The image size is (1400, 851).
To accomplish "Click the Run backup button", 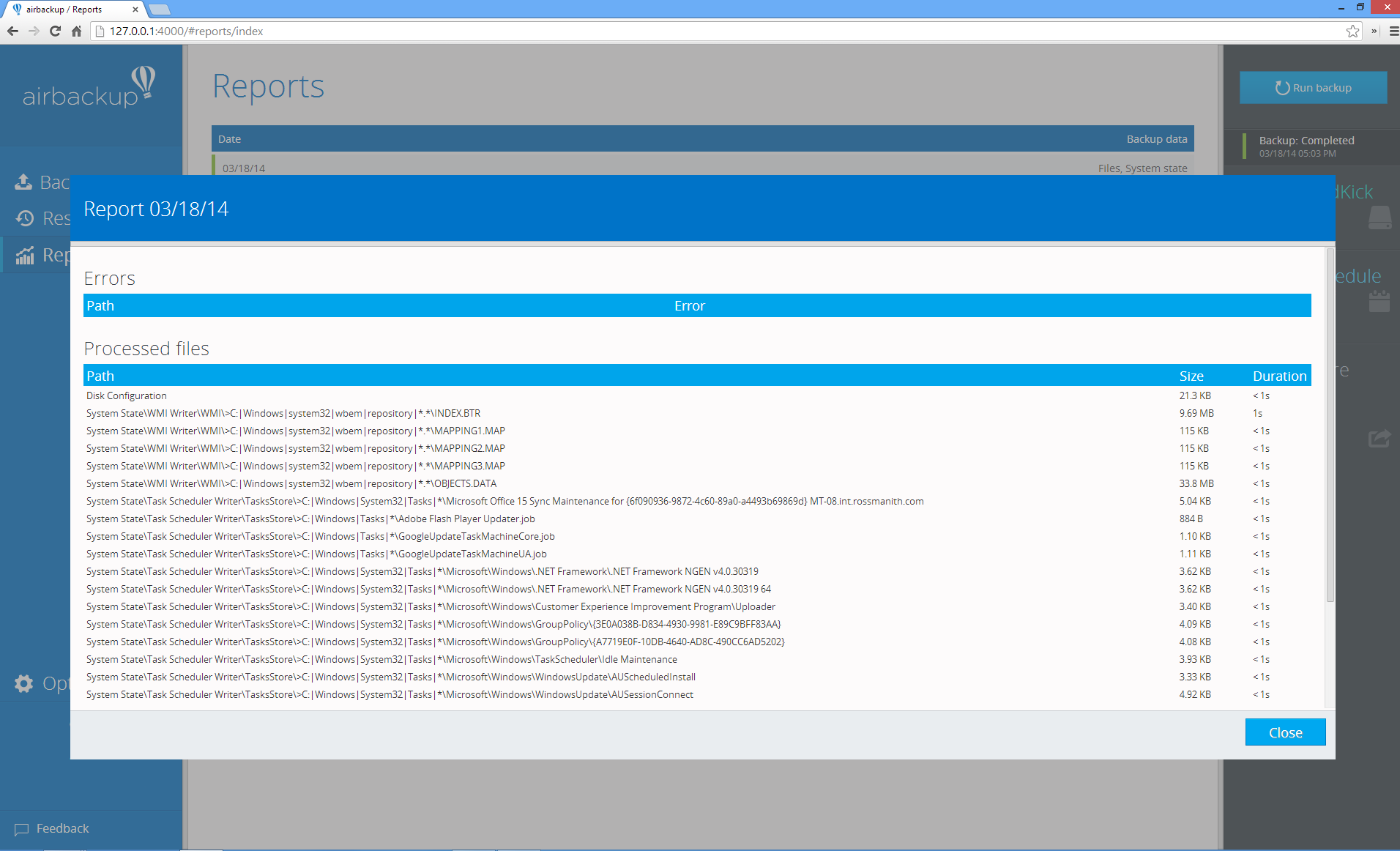I will (x=1313, y=88).
